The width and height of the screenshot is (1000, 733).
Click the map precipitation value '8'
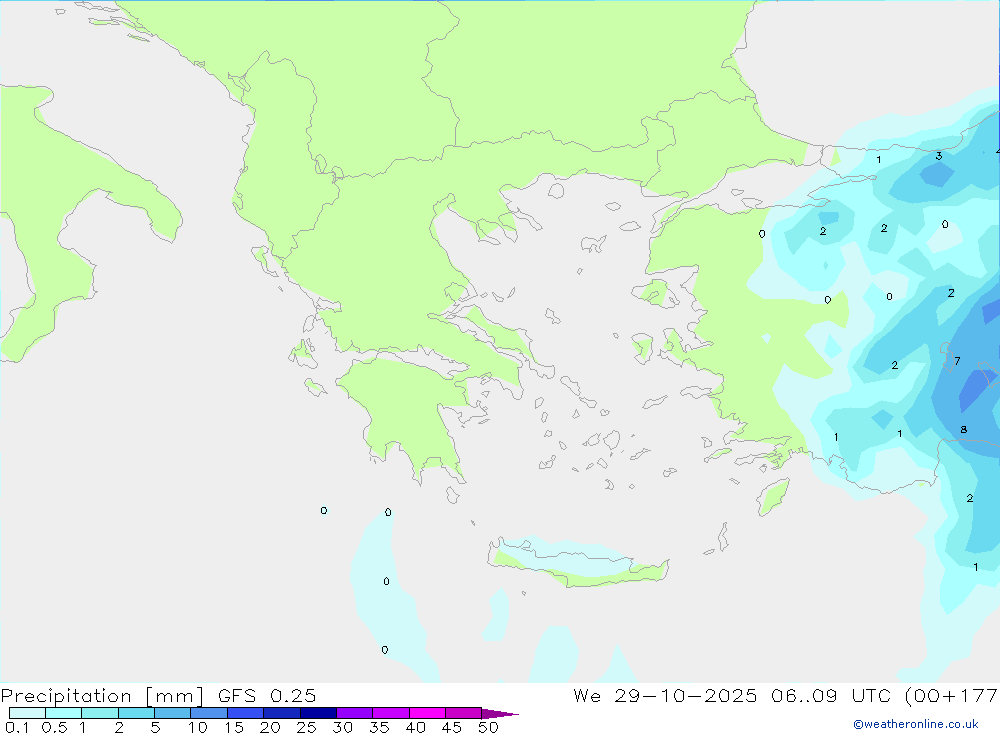coord(964,429)
